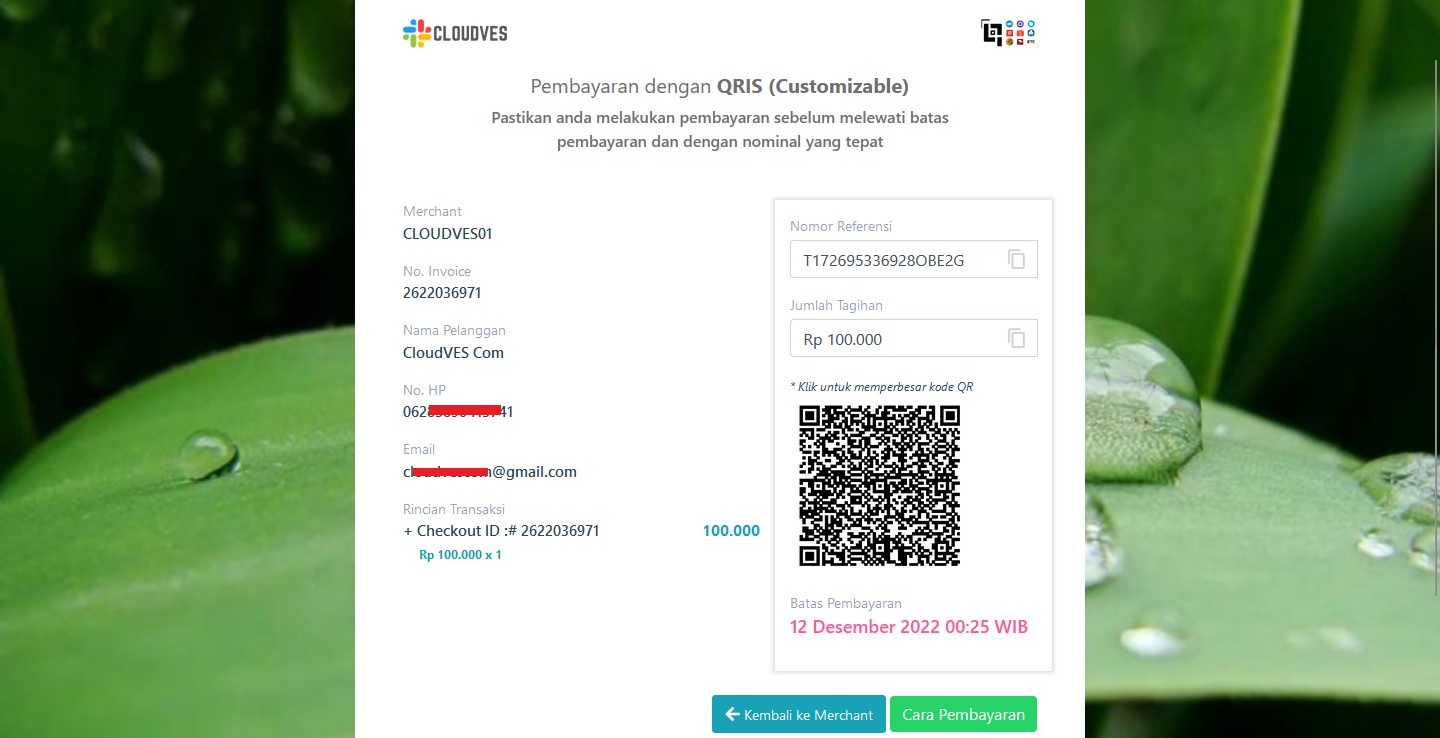Click the left arrow icon on Kembali button

coord(732,714)
